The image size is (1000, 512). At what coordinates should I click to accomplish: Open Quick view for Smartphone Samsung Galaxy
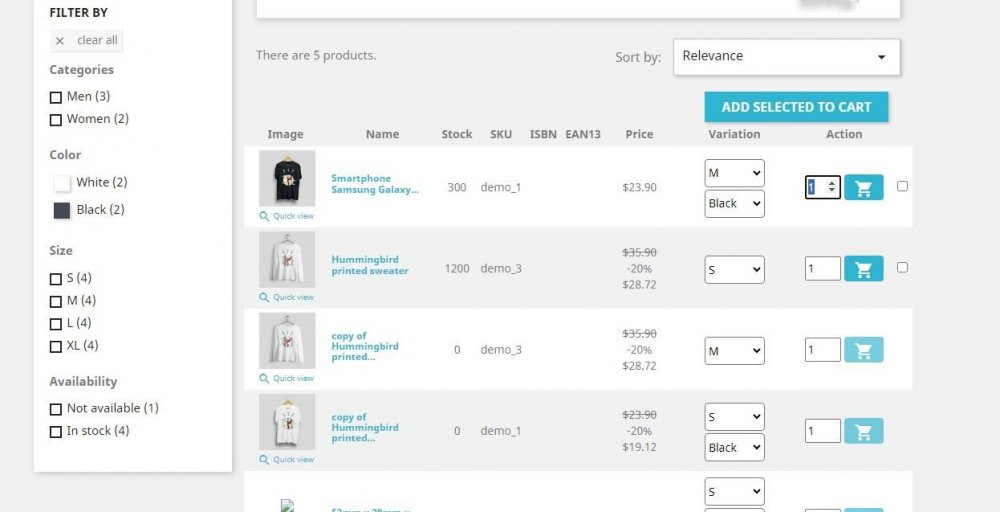[287, 216]
